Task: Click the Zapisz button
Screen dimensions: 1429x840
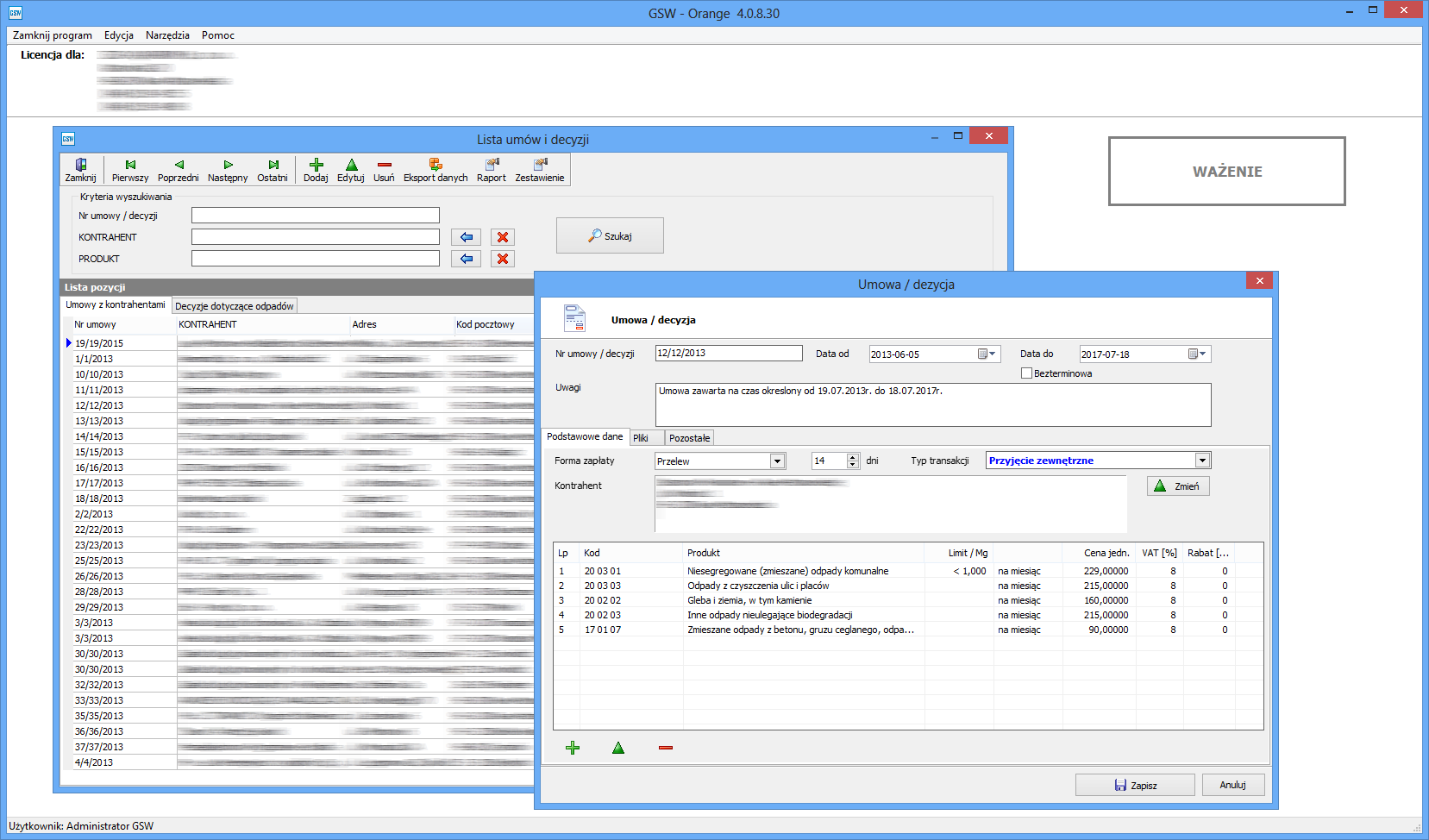Action: coord(1135,785)
